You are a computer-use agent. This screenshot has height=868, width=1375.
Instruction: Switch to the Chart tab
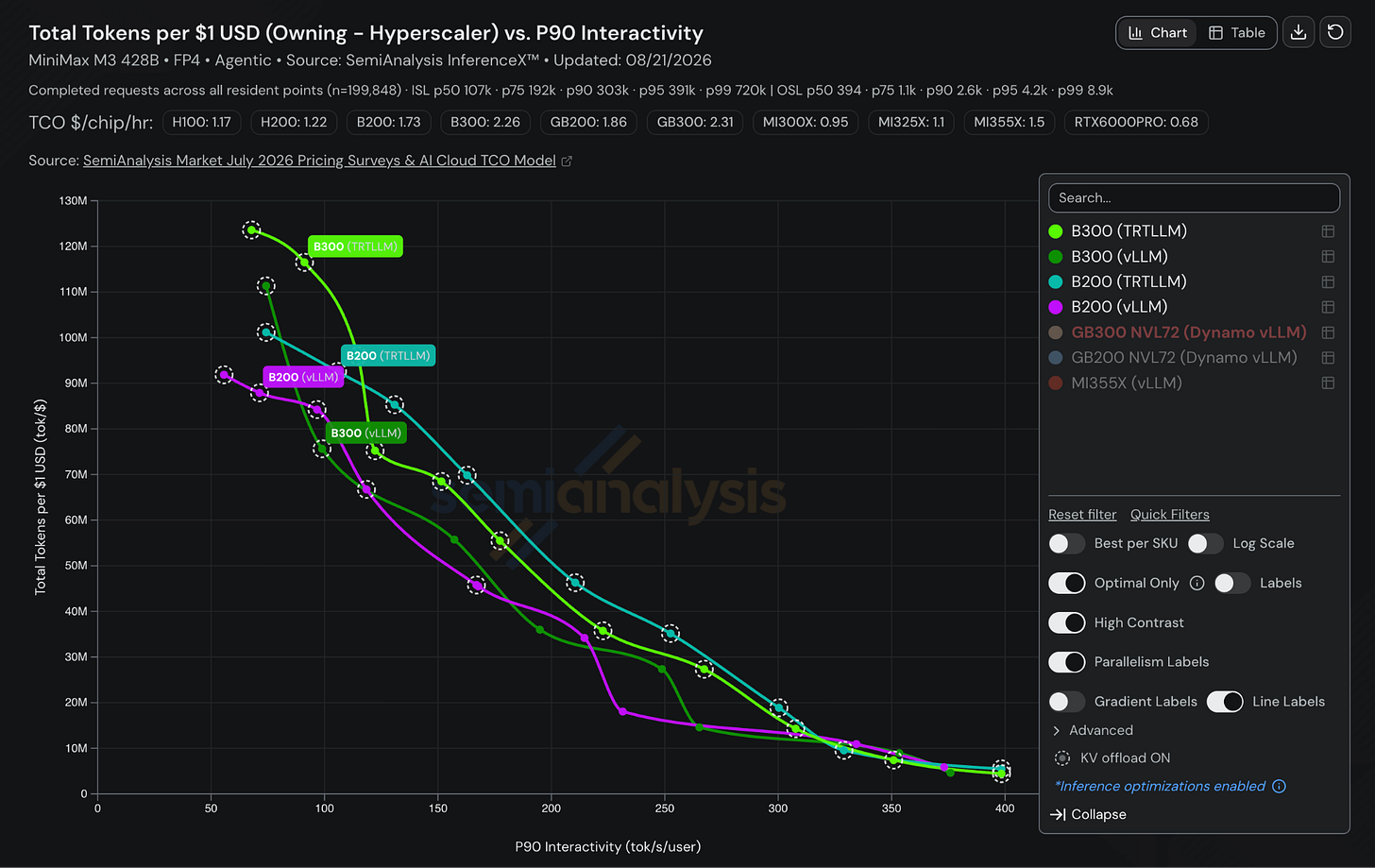[x=1158, y=32]
